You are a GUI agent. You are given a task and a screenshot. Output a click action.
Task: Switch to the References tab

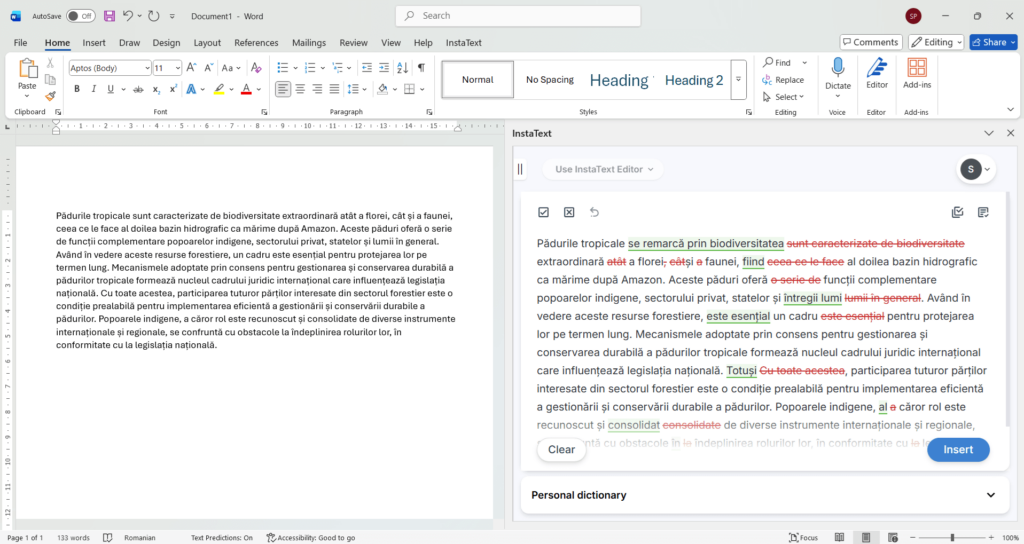256,43
